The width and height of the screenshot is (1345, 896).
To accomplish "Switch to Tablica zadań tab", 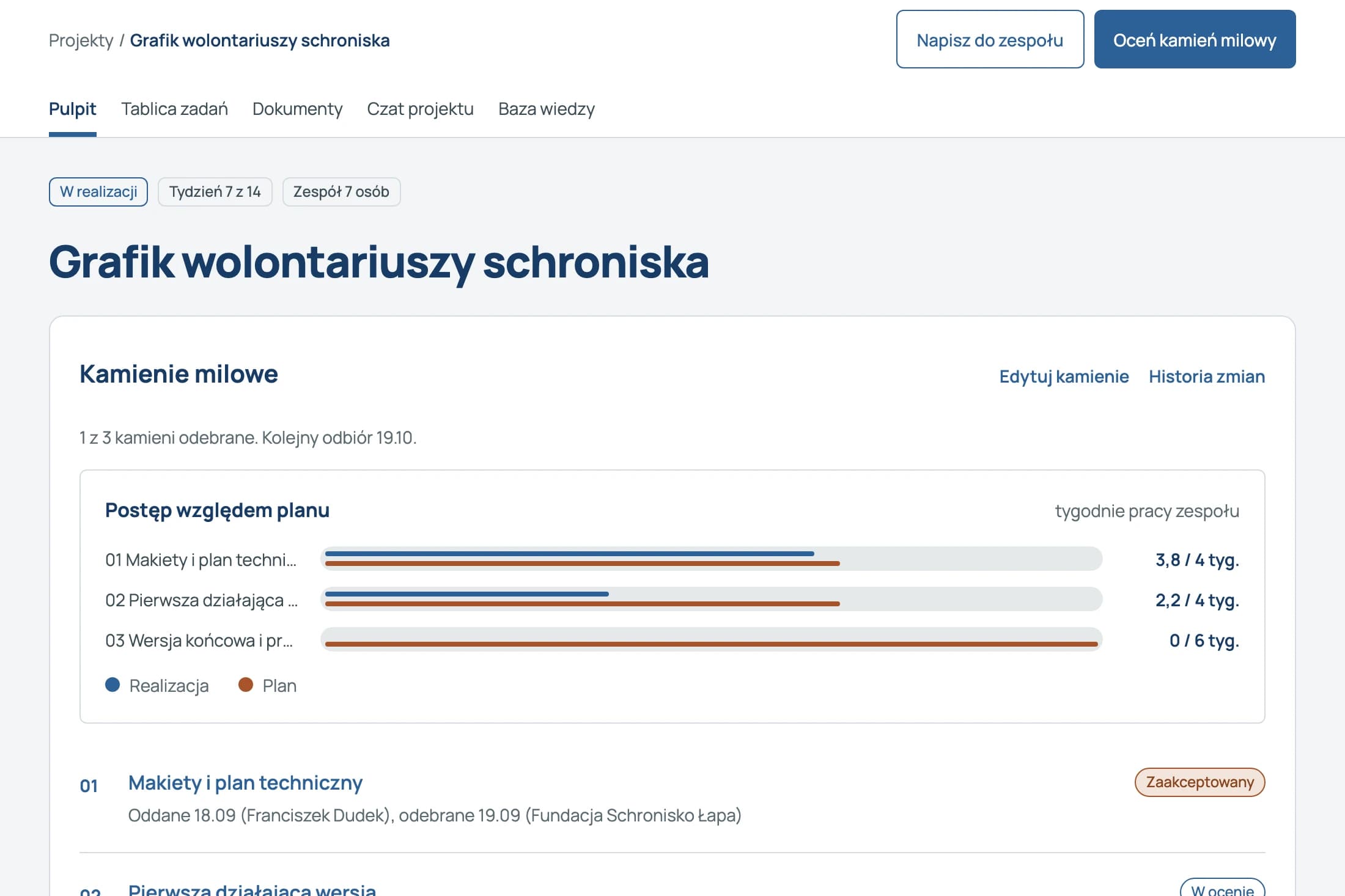I will [174, 109].
